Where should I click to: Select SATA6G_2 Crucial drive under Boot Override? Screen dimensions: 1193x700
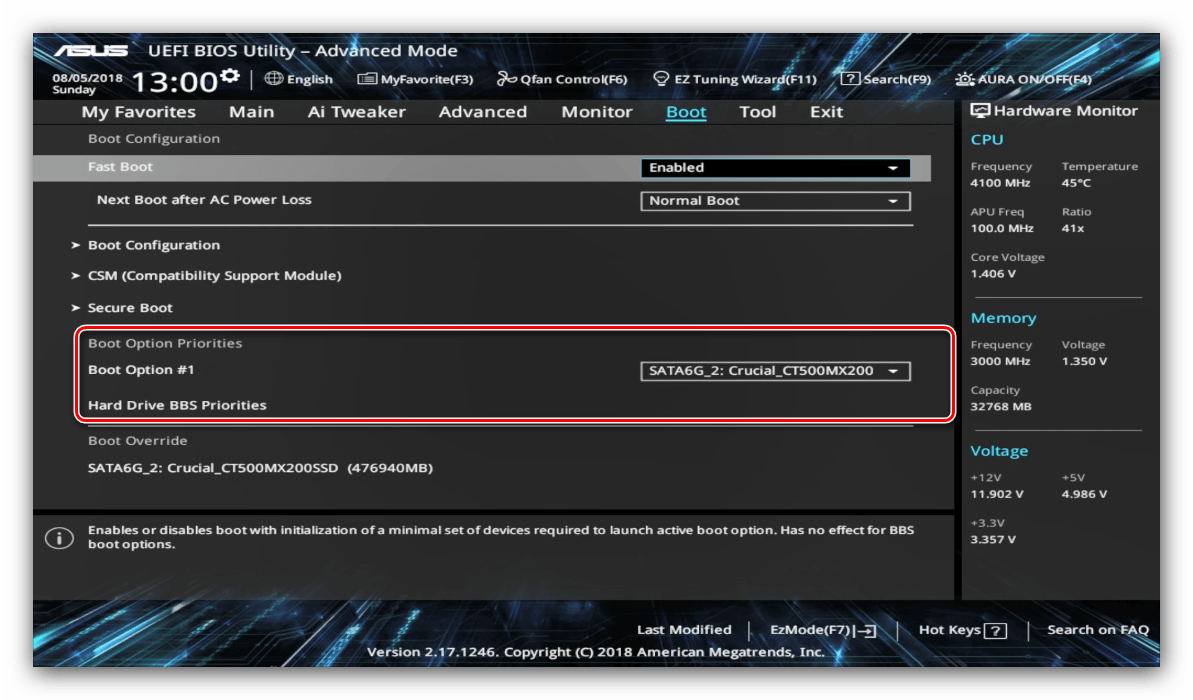(x=260, y=468)
